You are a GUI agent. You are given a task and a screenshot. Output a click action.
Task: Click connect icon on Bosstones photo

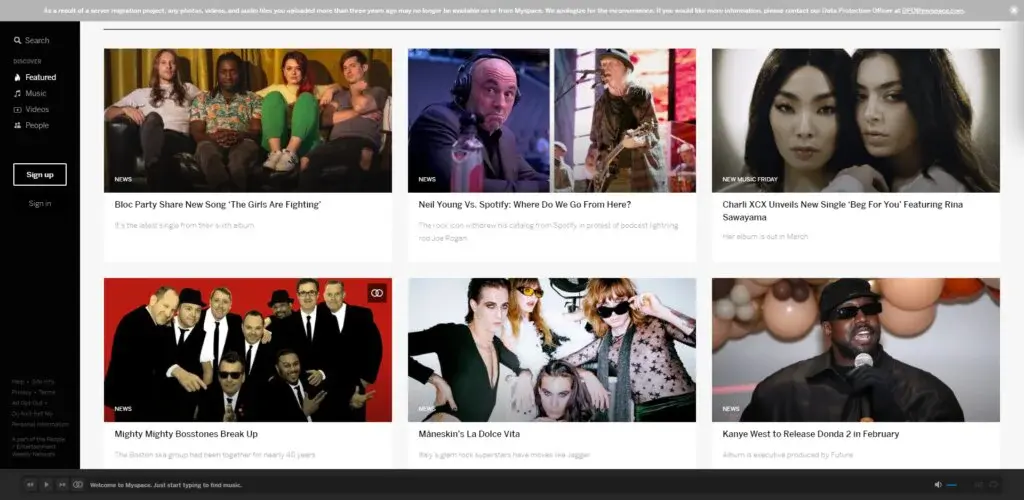[377, 293]
